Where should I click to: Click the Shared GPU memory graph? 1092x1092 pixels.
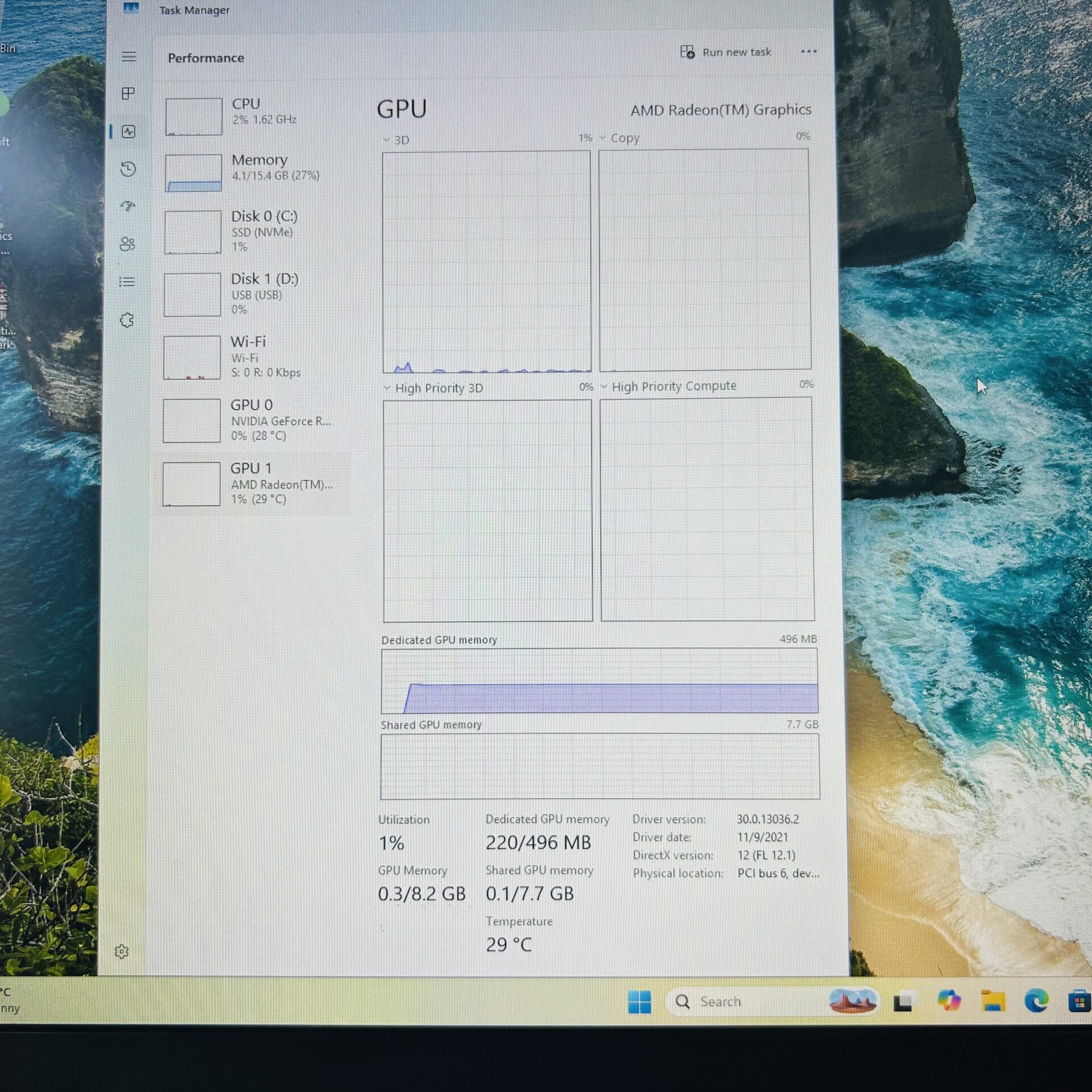[x=600, y=766]
